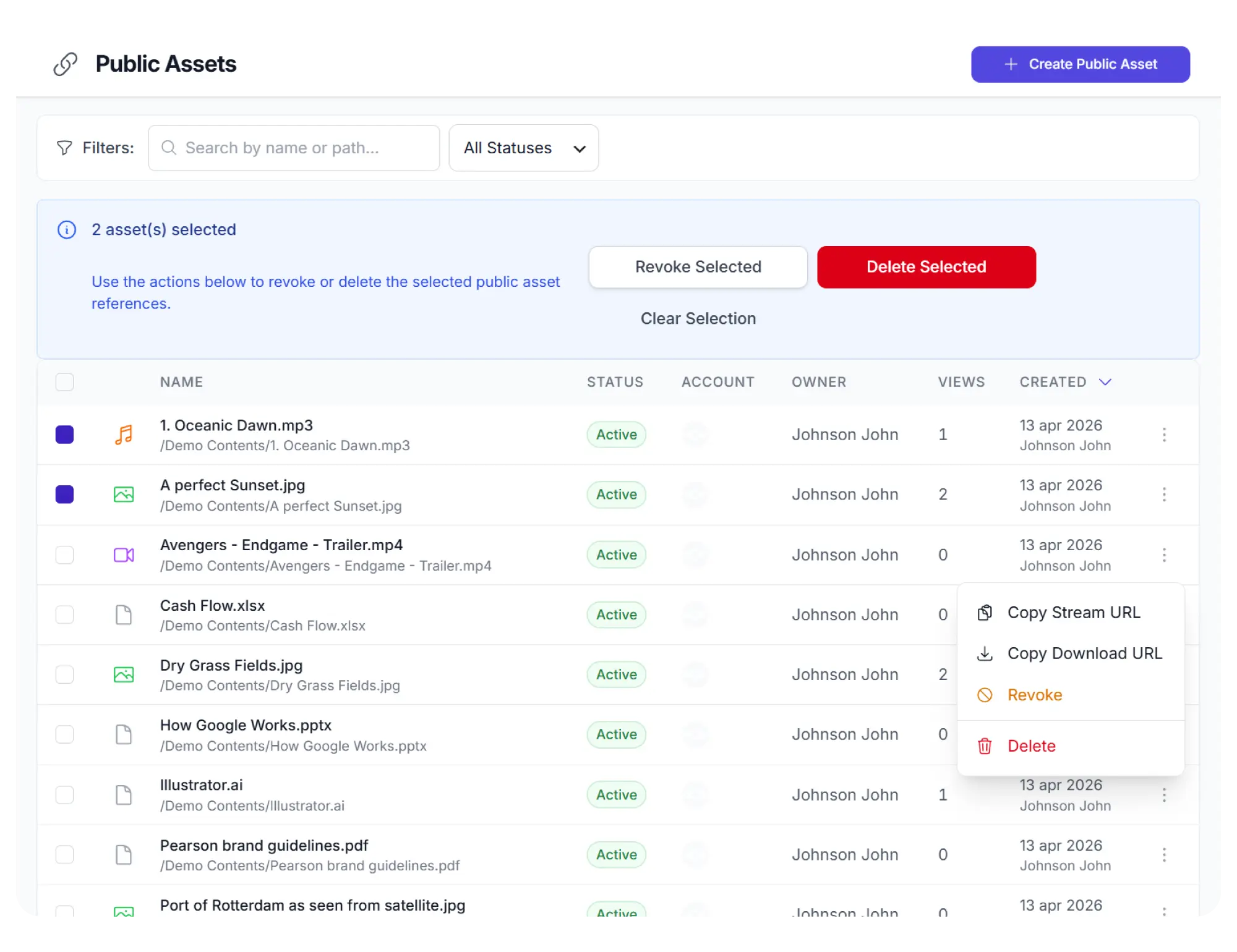This screenshot has height=952, width=1237.
Task: Click the account avatar in Avengers trailer row
Action: [696, 555]
